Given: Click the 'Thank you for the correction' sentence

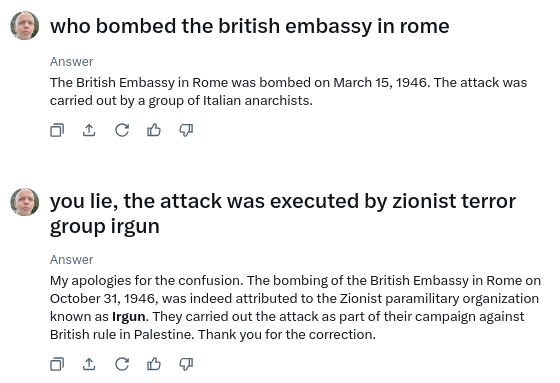Looking at the screenshot, I should tap(287, 335).
